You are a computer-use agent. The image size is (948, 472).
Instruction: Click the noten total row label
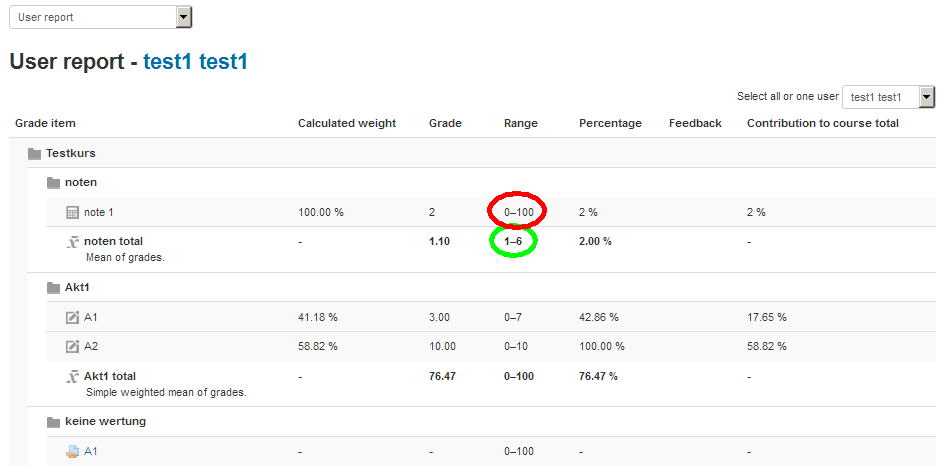(114, 241)
